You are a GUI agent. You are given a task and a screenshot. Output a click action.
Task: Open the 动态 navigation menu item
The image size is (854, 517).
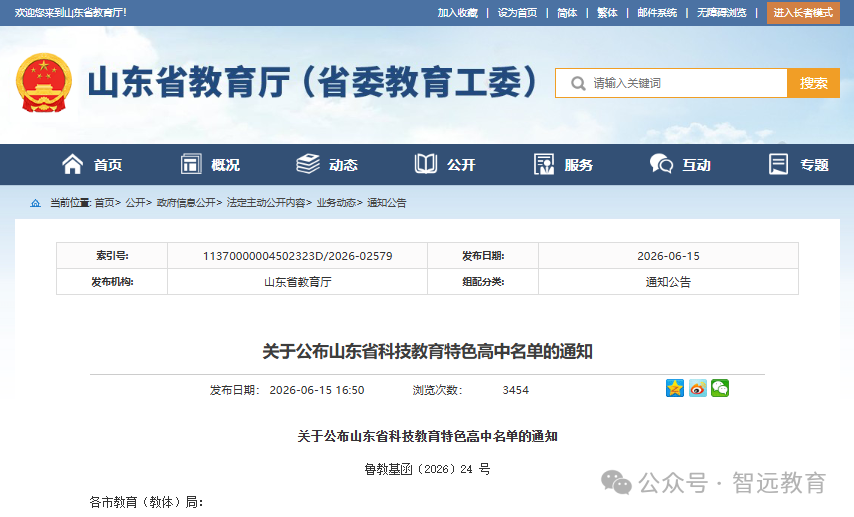click(343, 165)
